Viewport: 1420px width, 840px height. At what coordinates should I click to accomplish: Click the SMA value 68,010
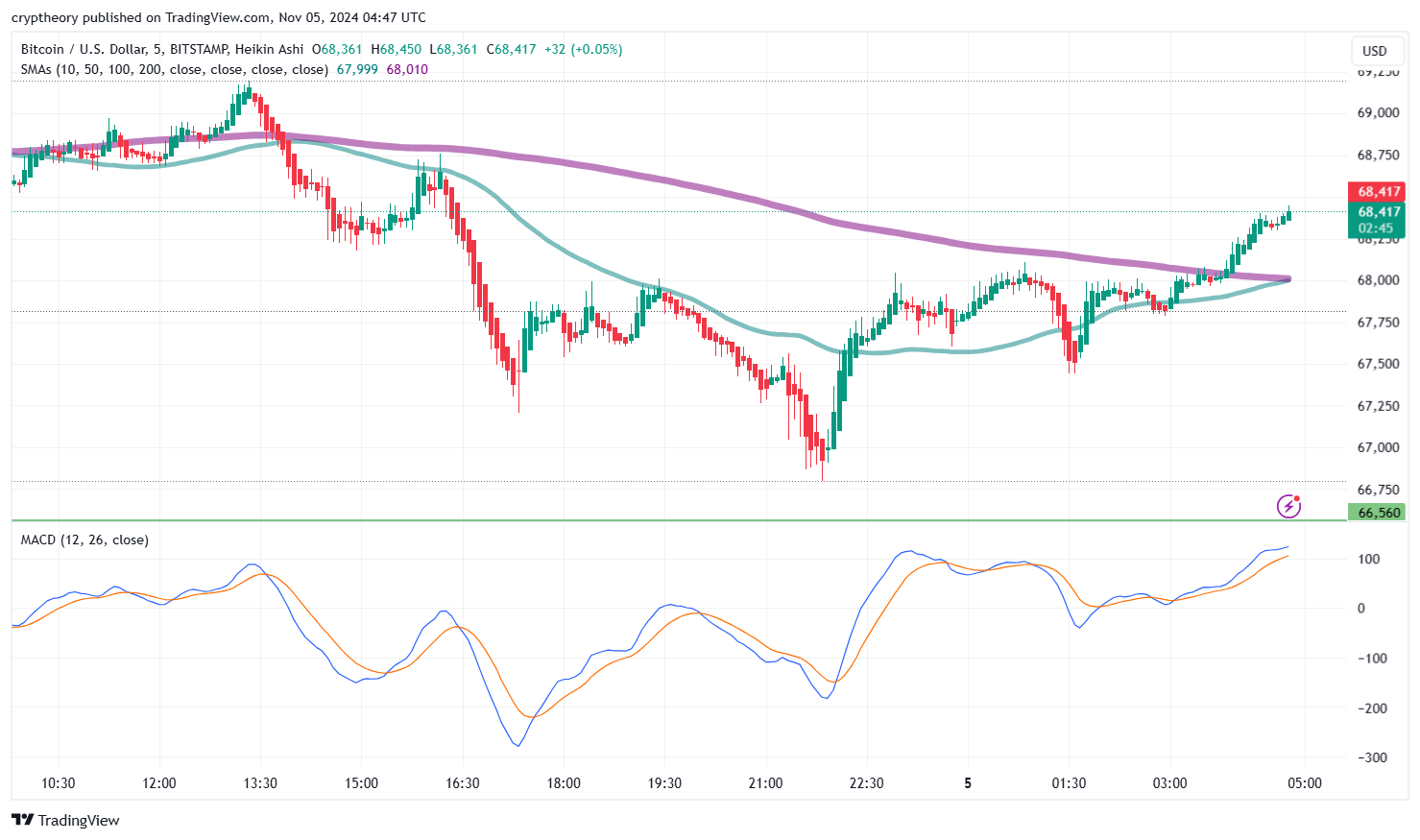(x=407, y=69)
